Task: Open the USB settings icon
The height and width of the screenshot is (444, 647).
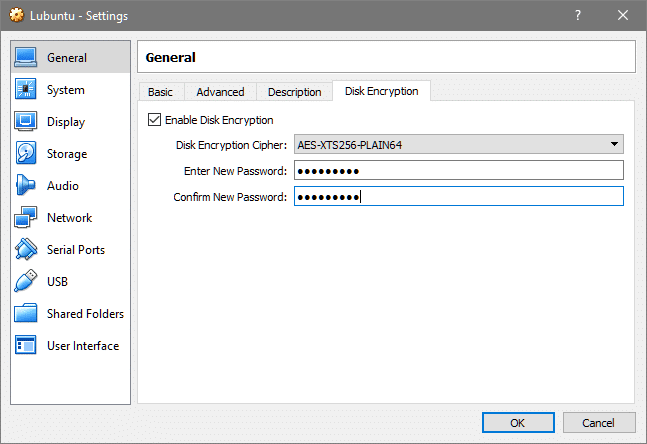Action: [27, 282]
